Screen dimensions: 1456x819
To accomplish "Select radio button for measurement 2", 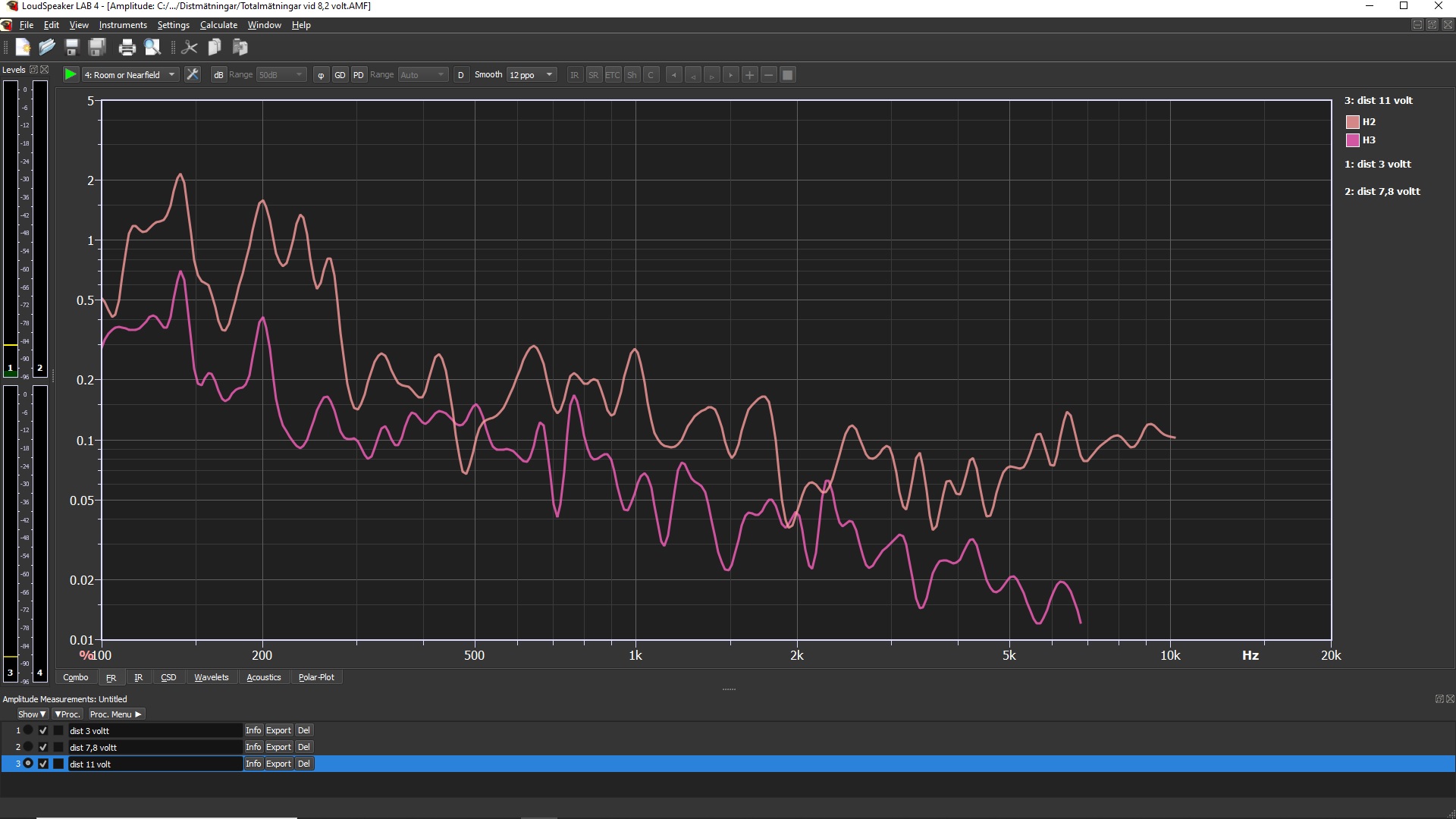I will (x=28, y=747).
